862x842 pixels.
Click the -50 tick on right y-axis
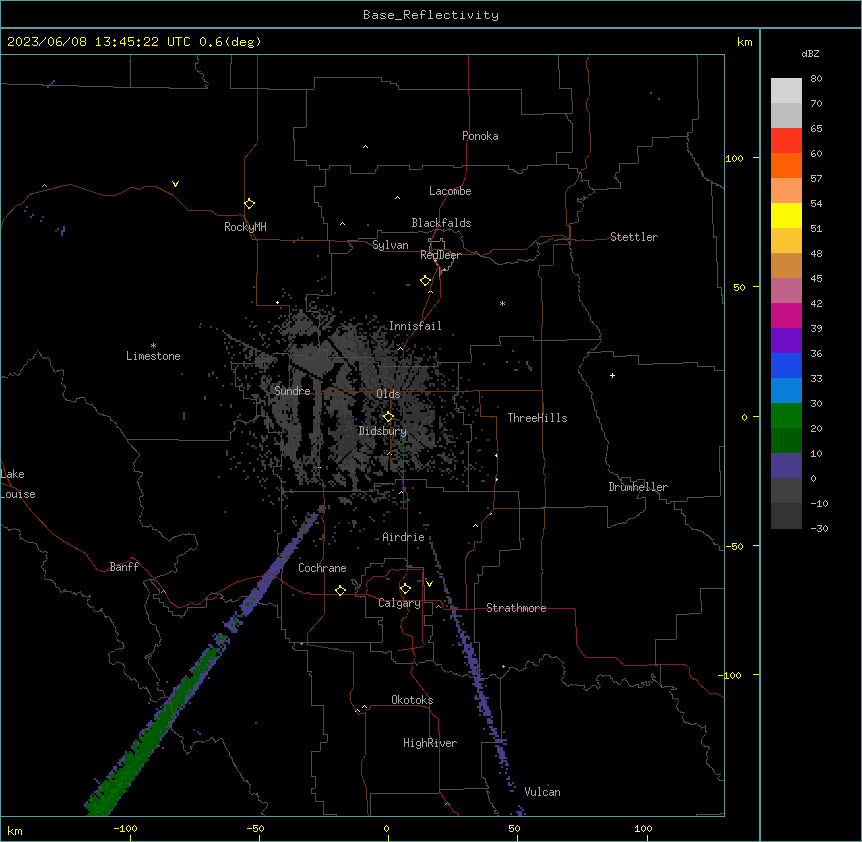pyautogui.click(x=734, y=546)
